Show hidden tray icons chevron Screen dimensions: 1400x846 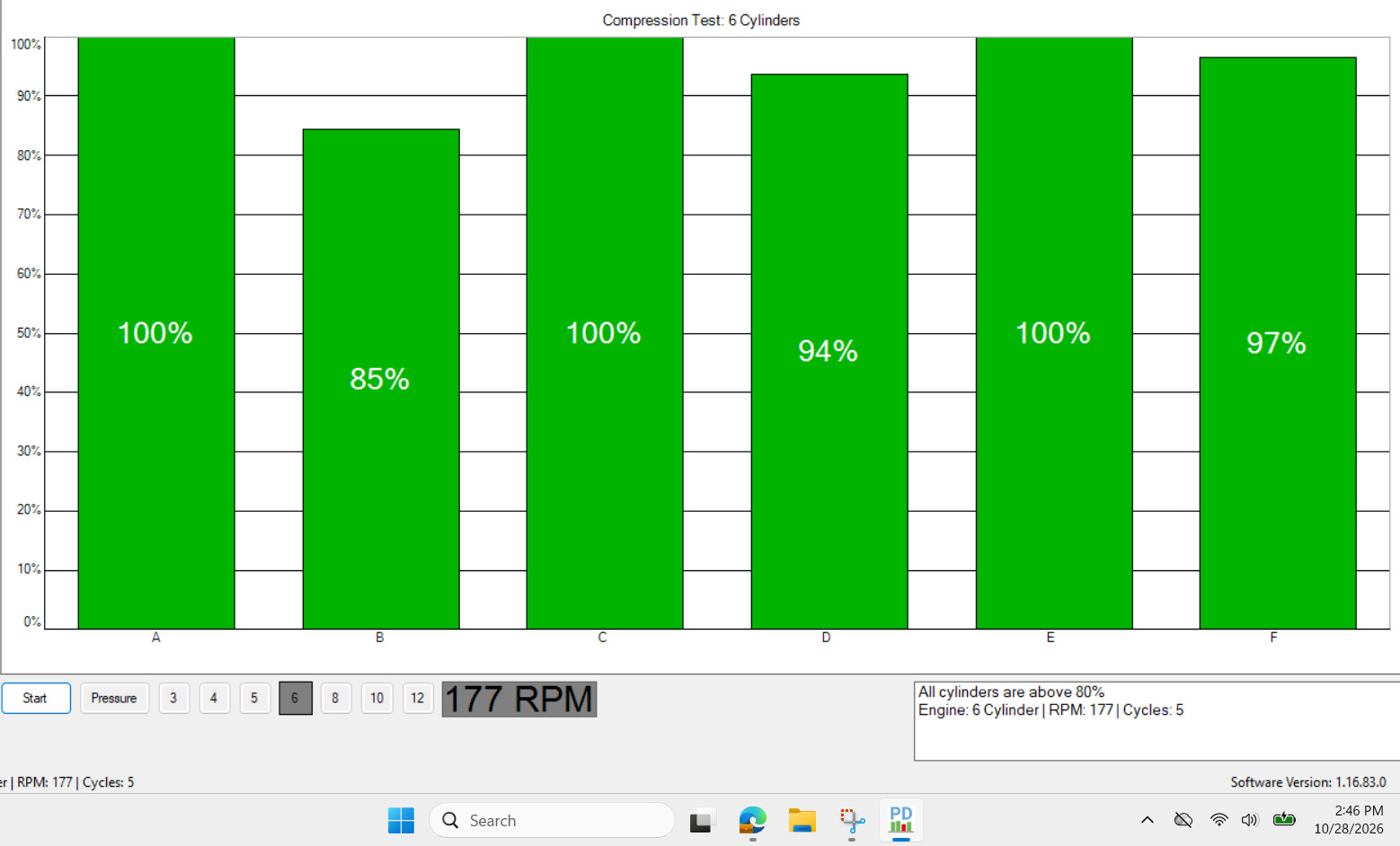pos(1147,819)
